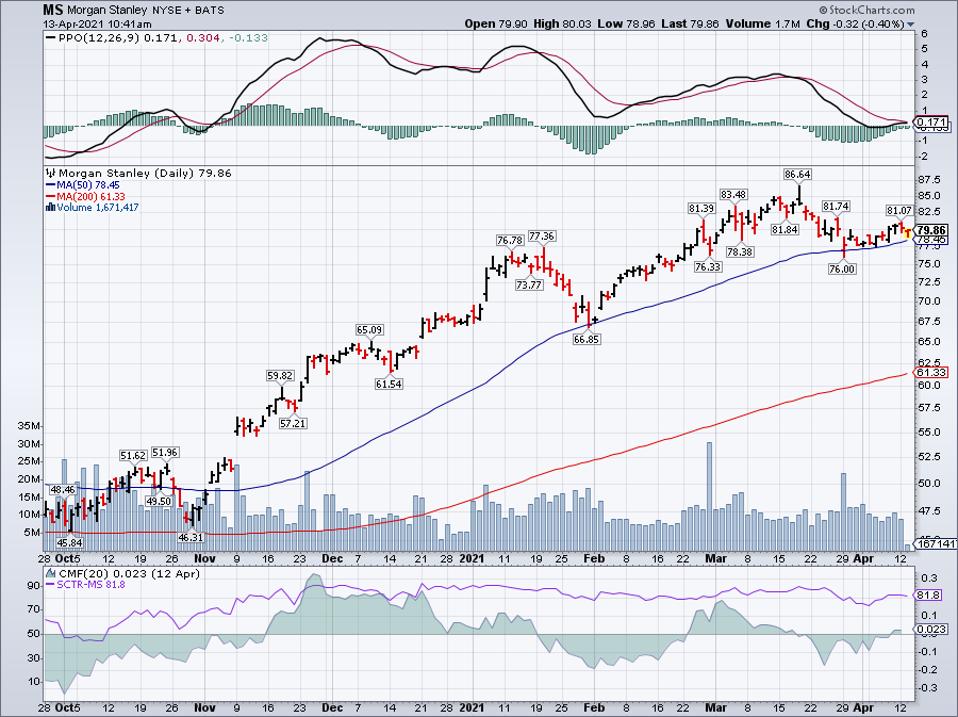This screenshot has height=717, width=958.
Task: Click the 76.78 high price label
Action: [x=510, y=240]
